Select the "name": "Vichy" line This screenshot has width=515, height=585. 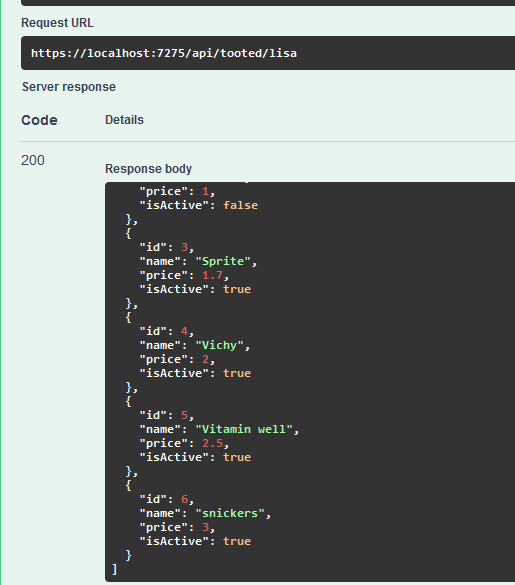coord(194,345)
